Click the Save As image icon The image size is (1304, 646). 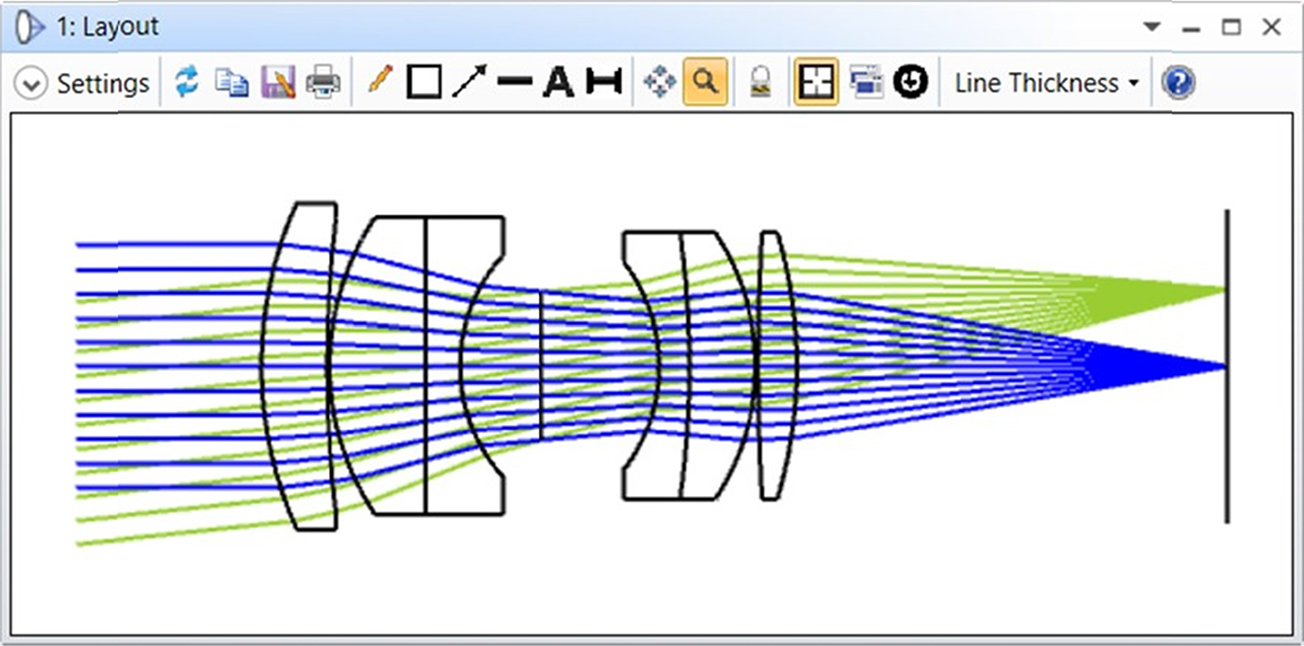click(x=278, y=83)
